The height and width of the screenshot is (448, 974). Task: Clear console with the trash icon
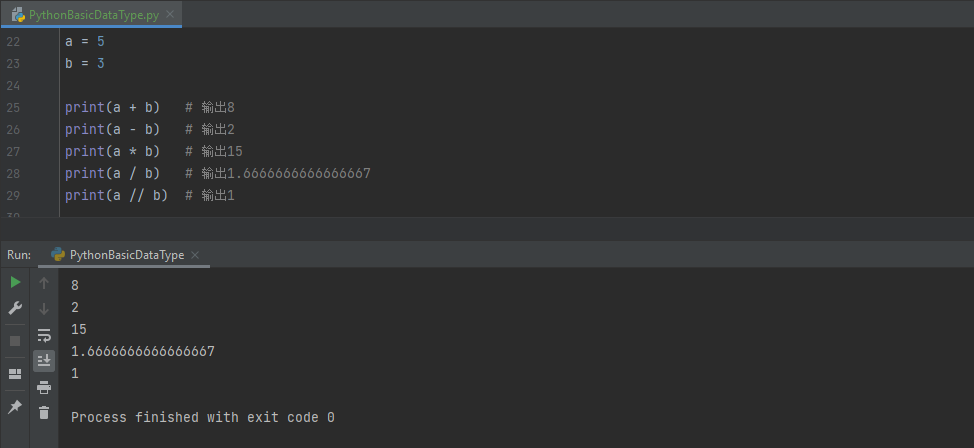pos(44,412)
